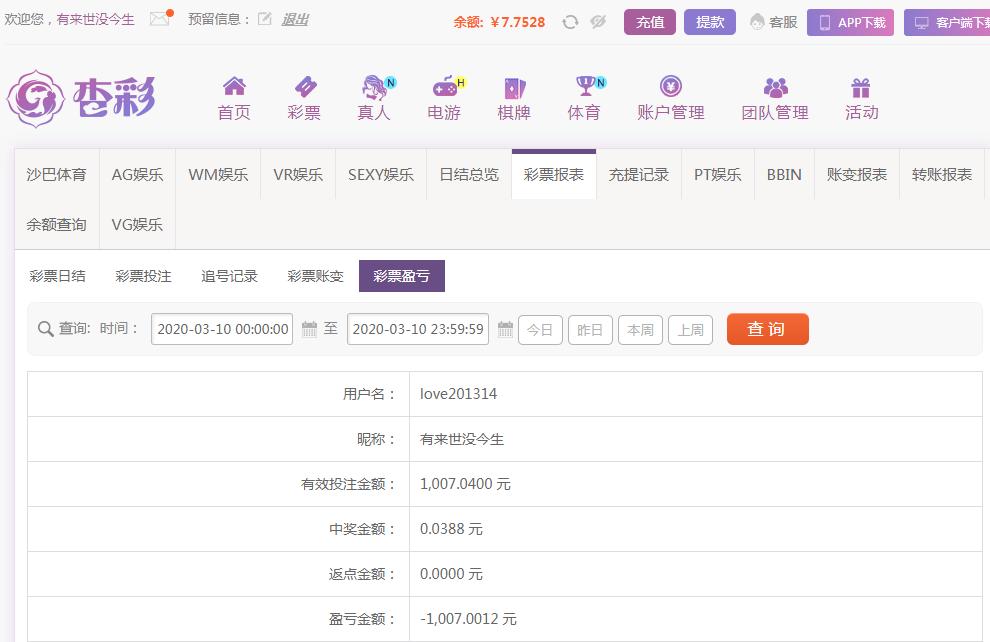Click the APP下载 button
990x642 pixels.
coord(850,23)
